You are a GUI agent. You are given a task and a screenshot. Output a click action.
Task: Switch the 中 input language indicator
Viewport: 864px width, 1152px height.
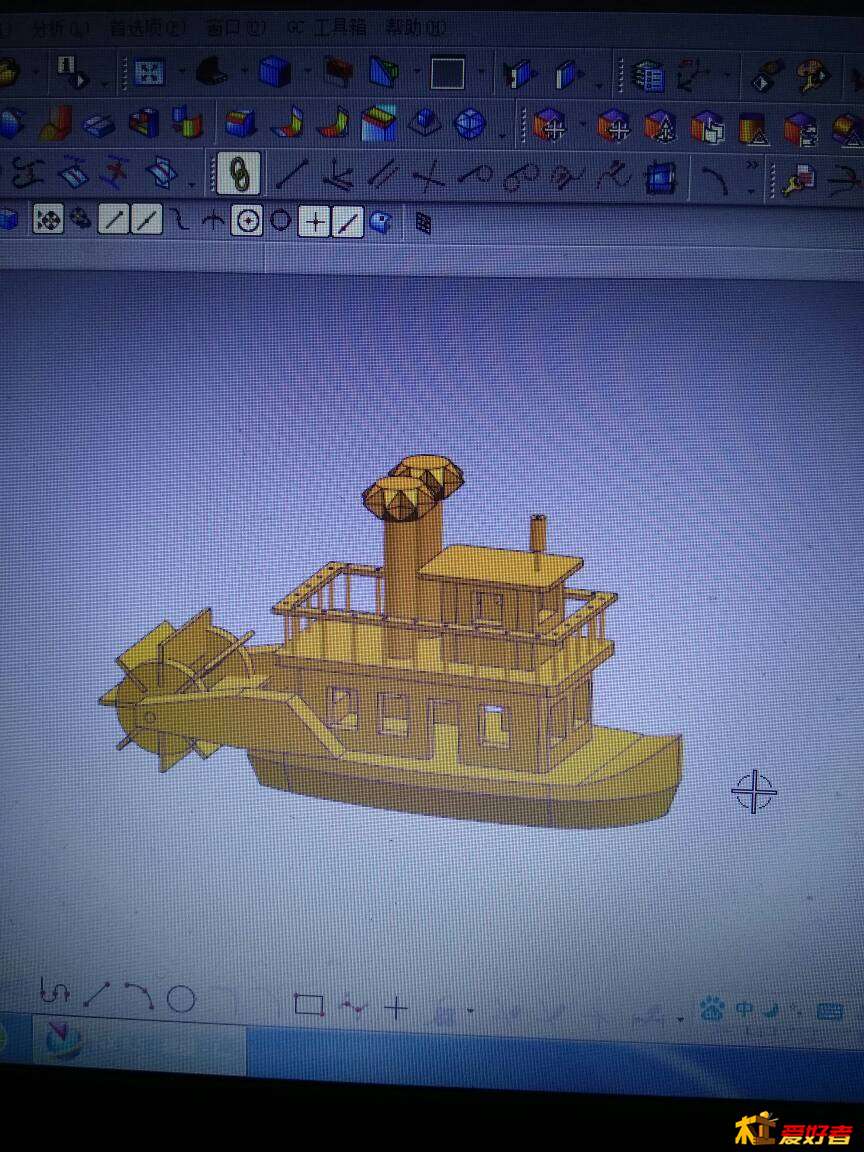[x=744, y=1009]
